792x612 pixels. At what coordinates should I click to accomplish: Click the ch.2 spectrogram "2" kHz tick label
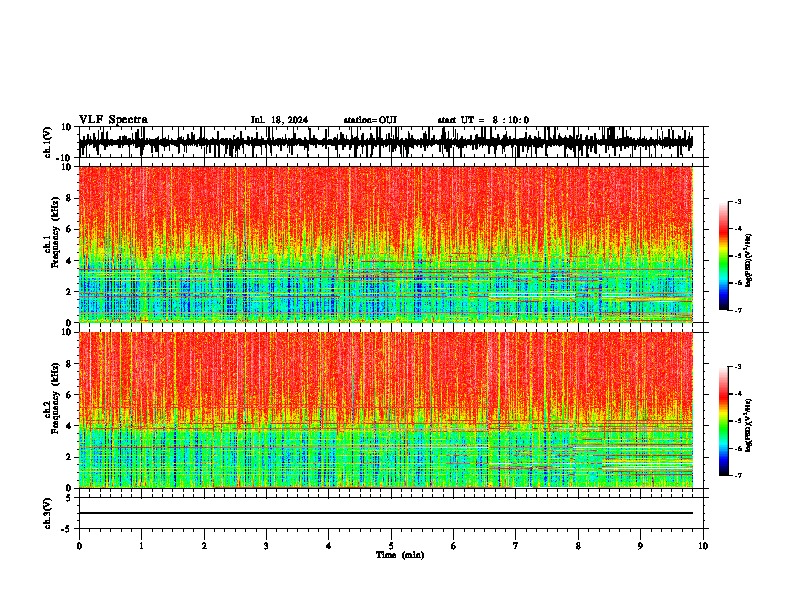(69, 457)
